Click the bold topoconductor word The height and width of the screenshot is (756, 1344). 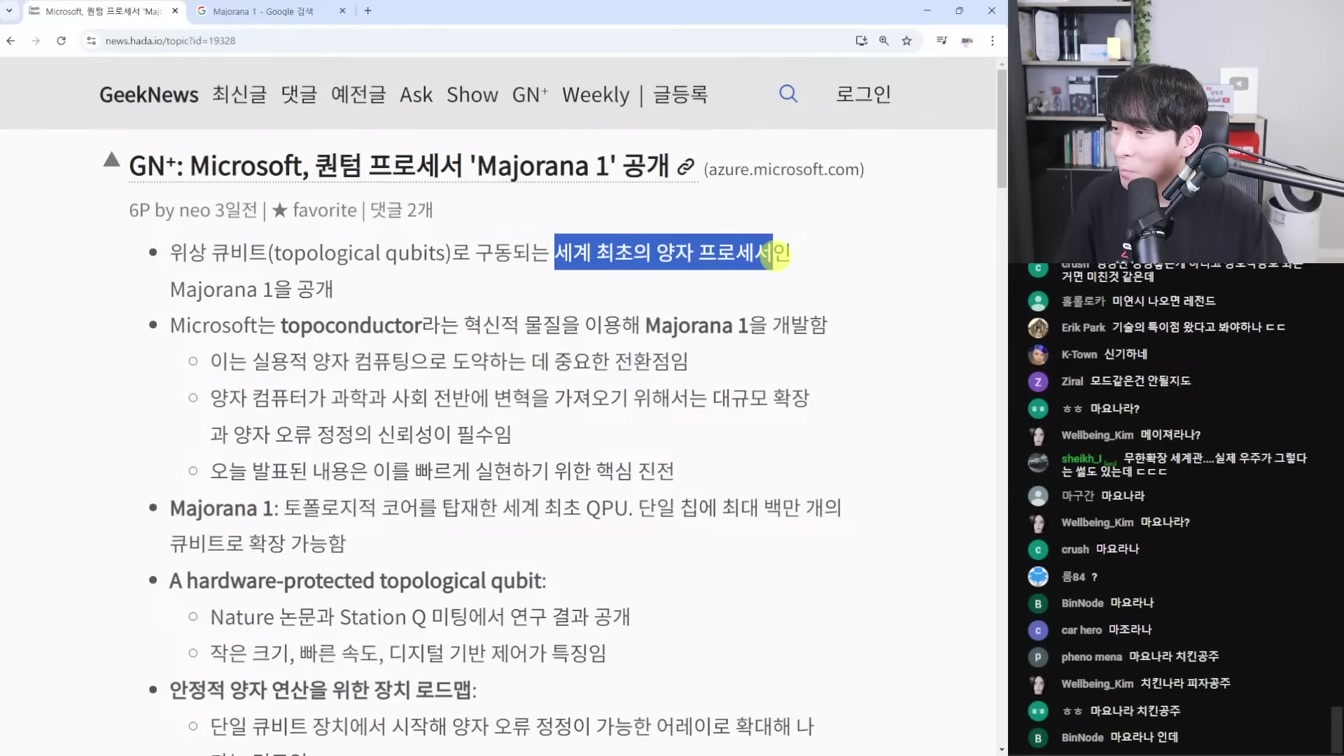tap(351, 325)
